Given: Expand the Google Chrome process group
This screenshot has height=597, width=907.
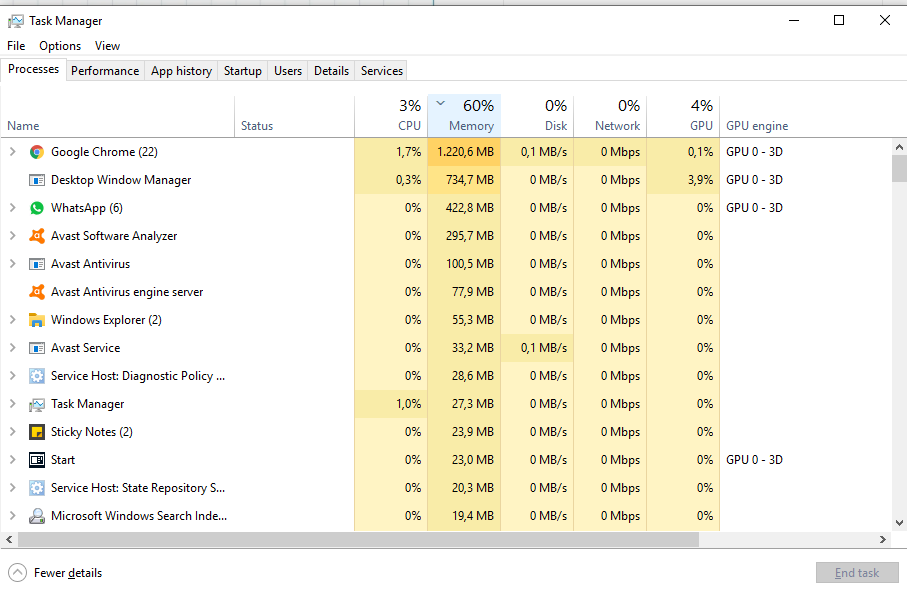Looking at the screenshot, I should point(12,152).
